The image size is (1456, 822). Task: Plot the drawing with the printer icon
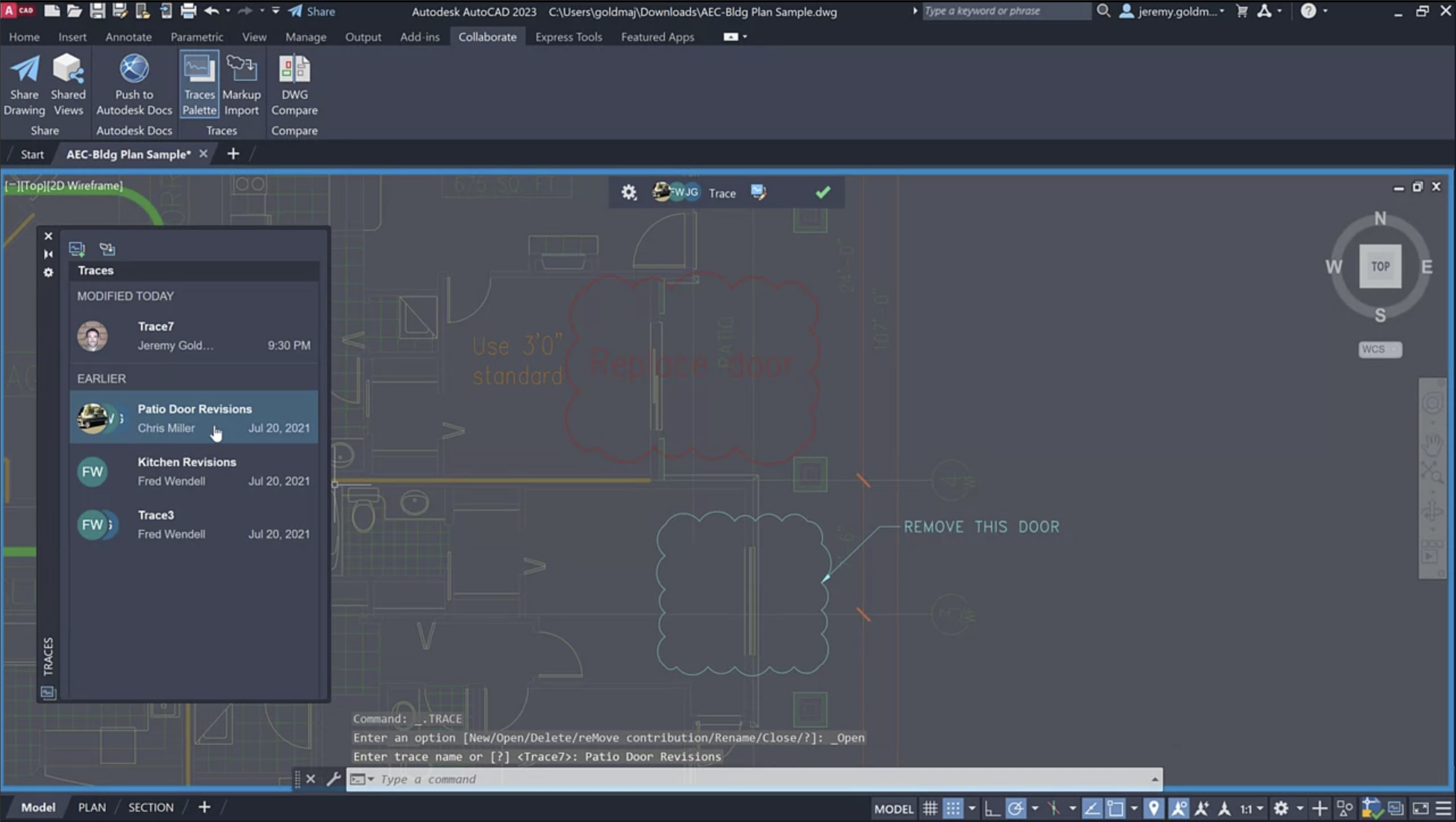(x=188, y=11)
